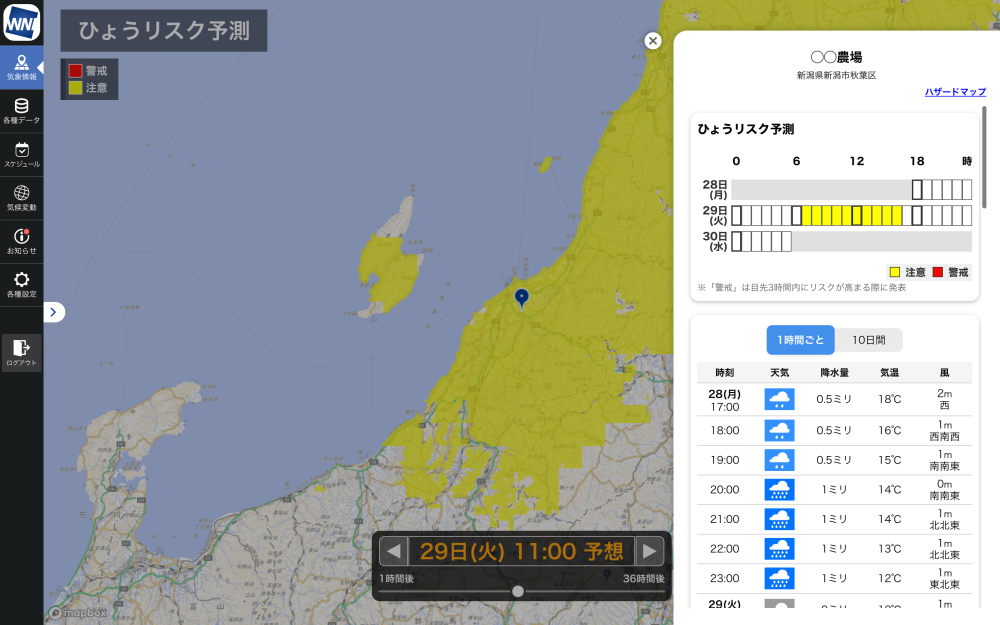The image size is (1000, 625).
Task: Open 気候変動 climate change section
Action: (21, 198)
